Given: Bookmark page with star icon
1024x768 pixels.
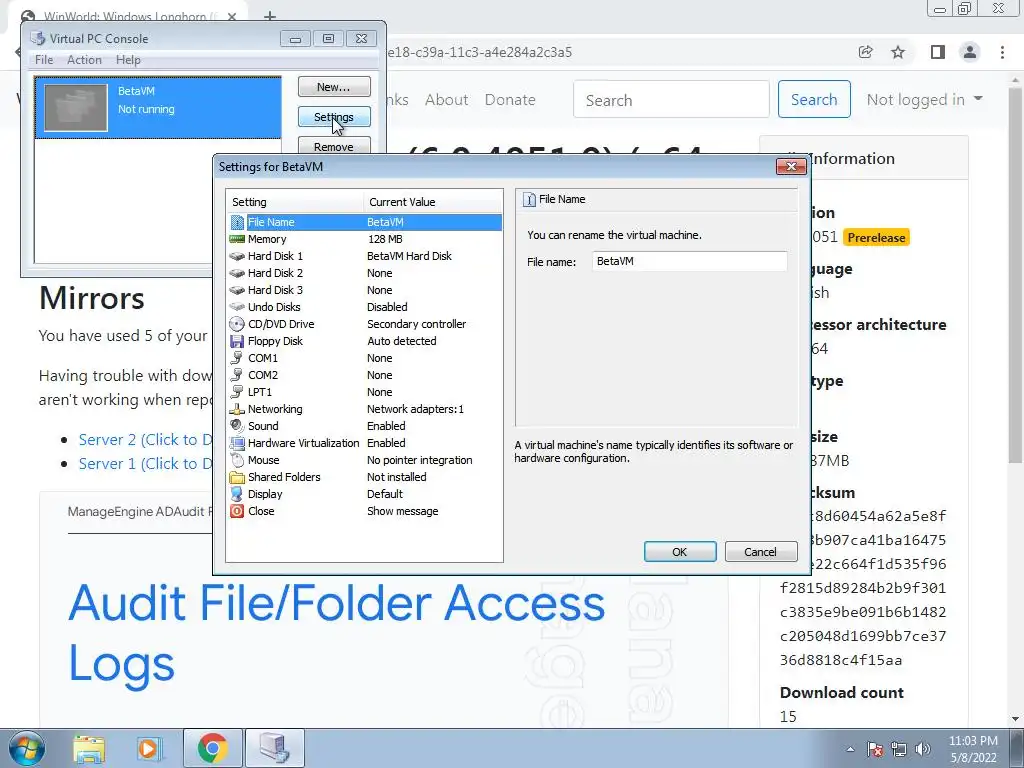Looking at the screenshot, I should (898, 52).
